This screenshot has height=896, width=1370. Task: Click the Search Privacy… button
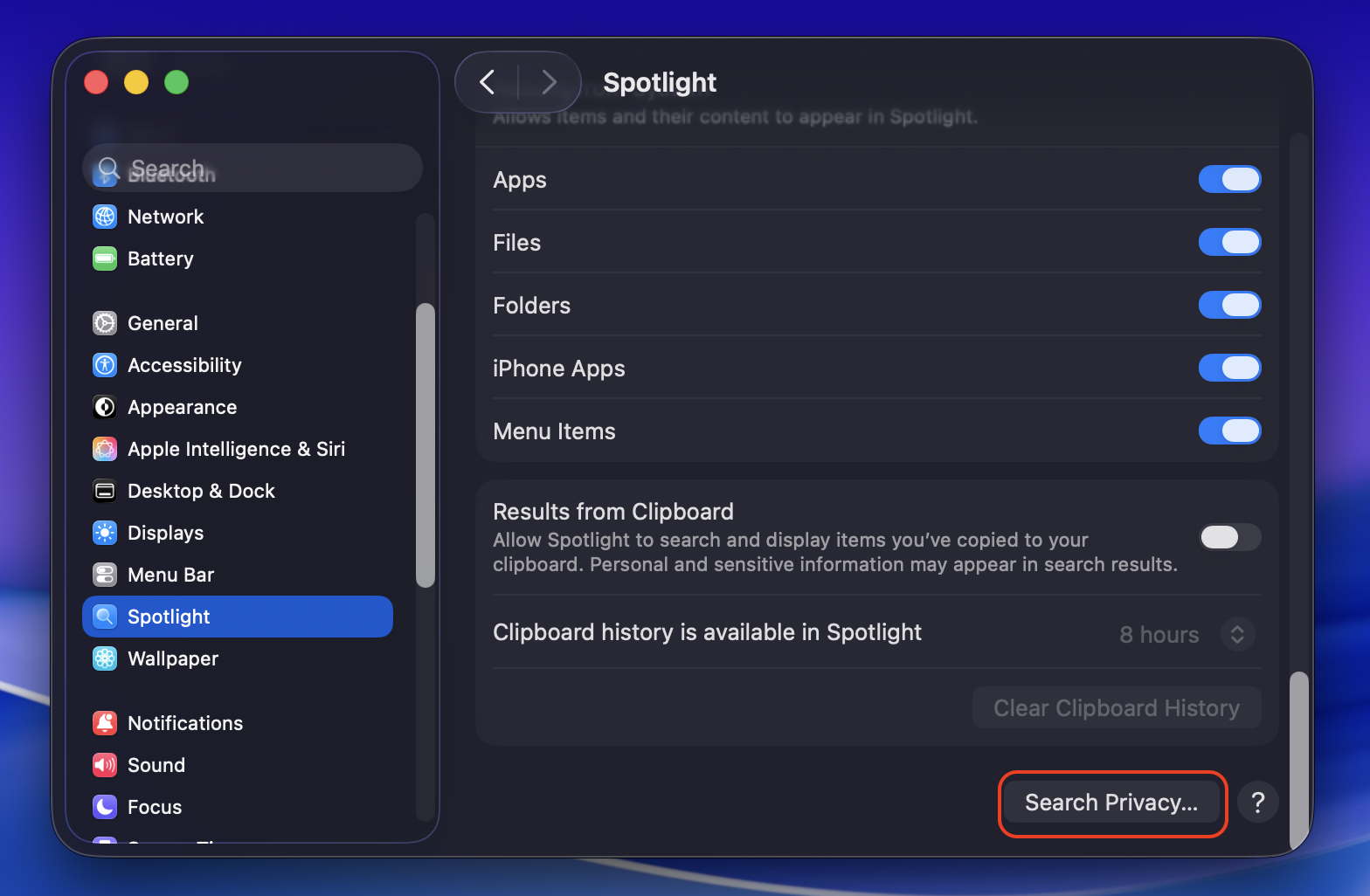1111,802
